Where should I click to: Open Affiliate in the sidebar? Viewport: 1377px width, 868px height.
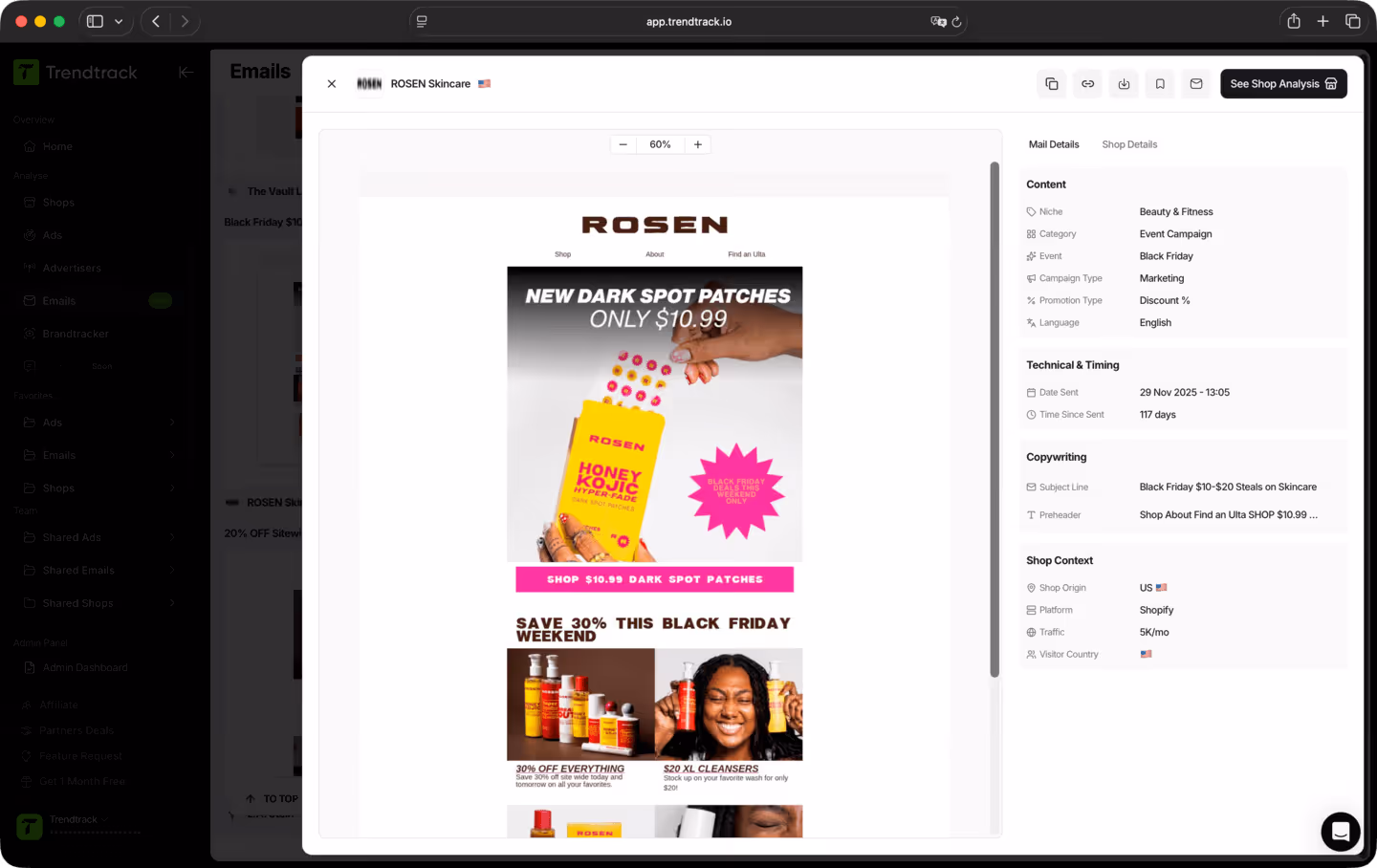pyautogui.click(x=58, y=705)
